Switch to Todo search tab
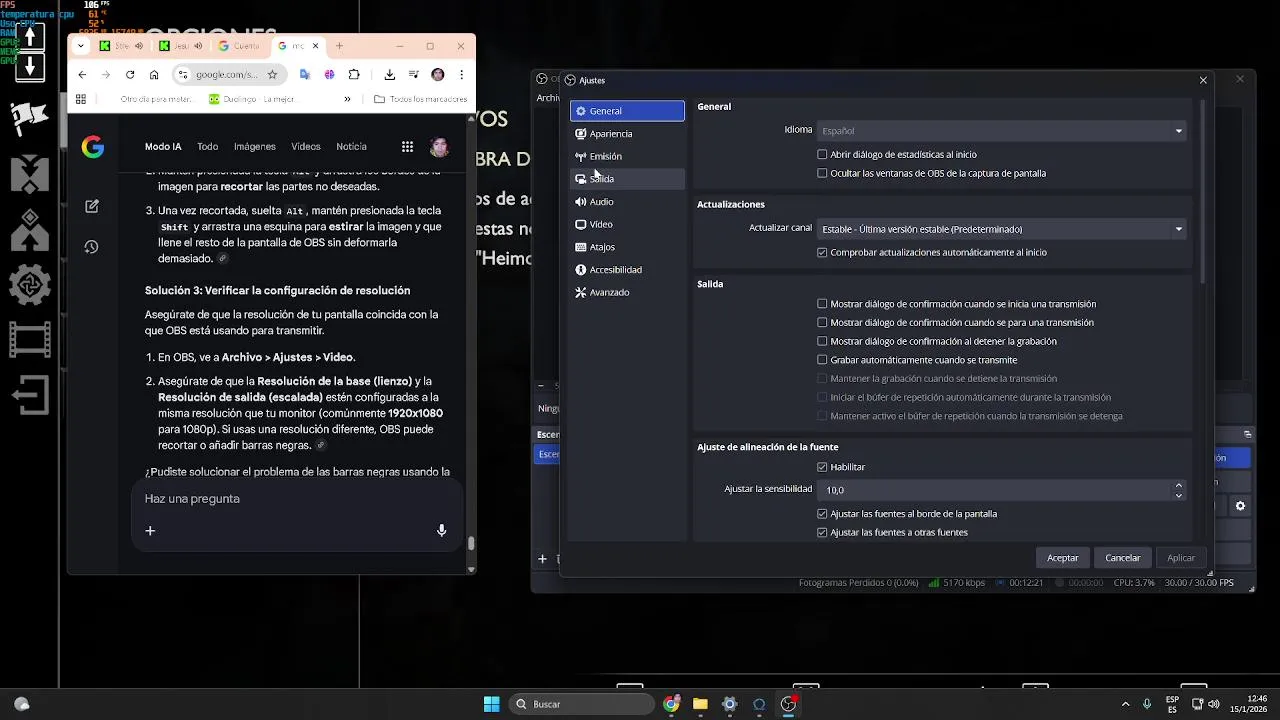This screenshot has width=1280, height=720. (207, 147)
